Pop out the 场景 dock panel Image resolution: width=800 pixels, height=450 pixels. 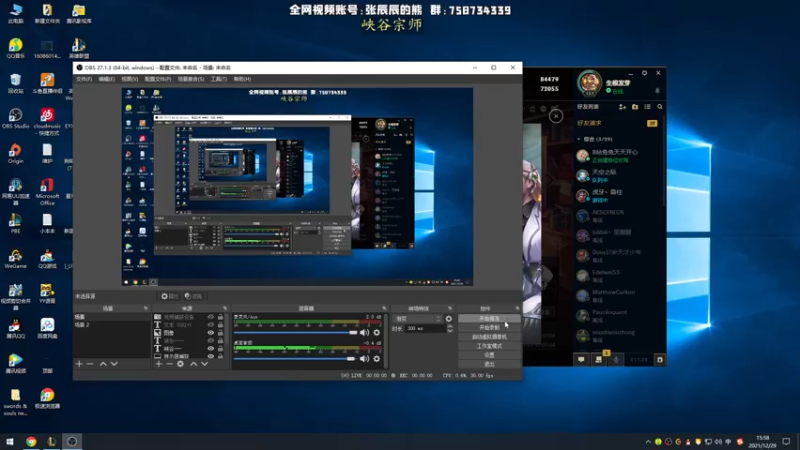(x=146, y=308)
